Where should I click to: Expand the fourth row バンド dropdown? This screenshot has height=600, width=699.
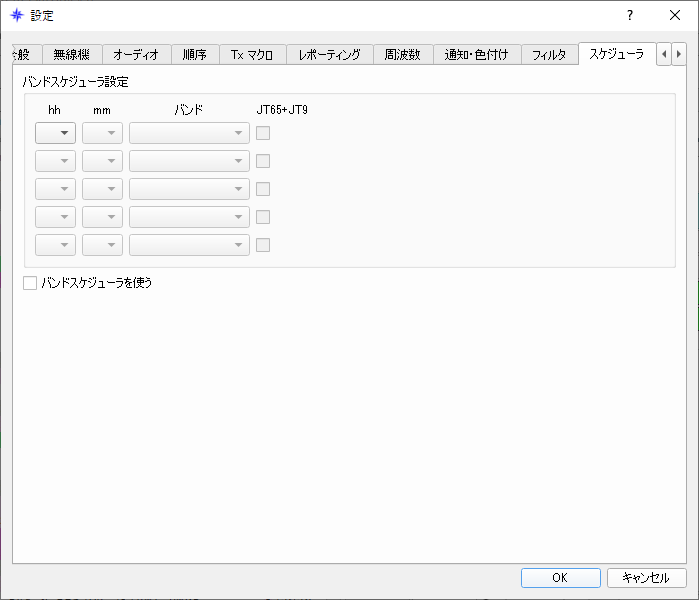point(189,217)
